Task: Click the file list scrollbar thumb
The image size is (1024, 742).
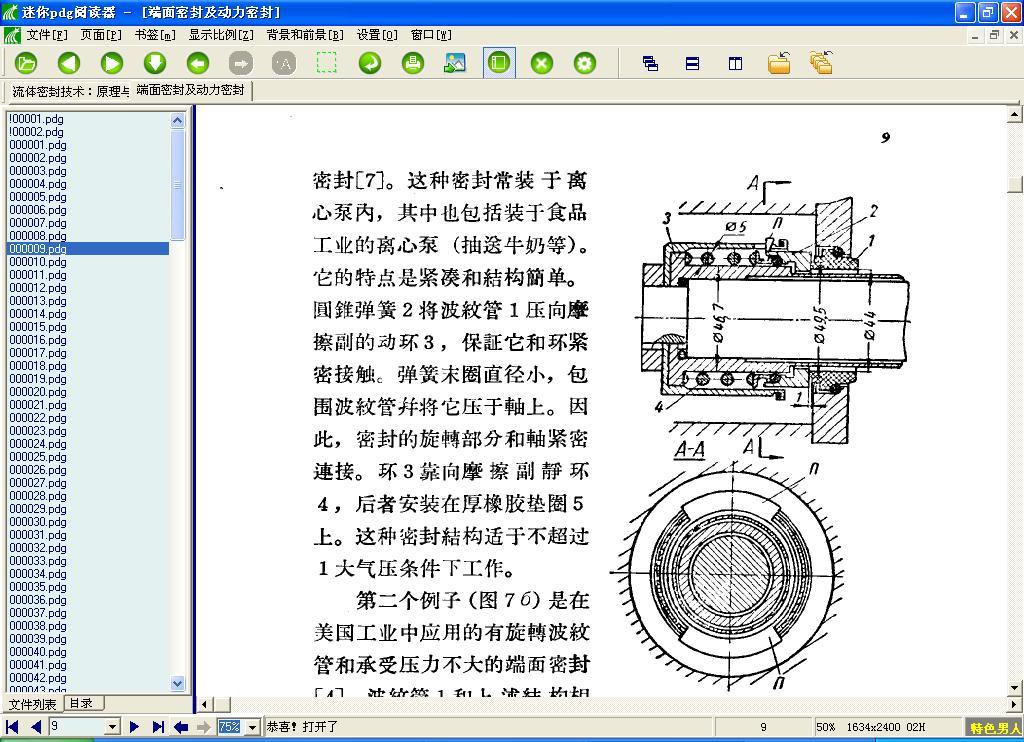Action: point(178,185)
